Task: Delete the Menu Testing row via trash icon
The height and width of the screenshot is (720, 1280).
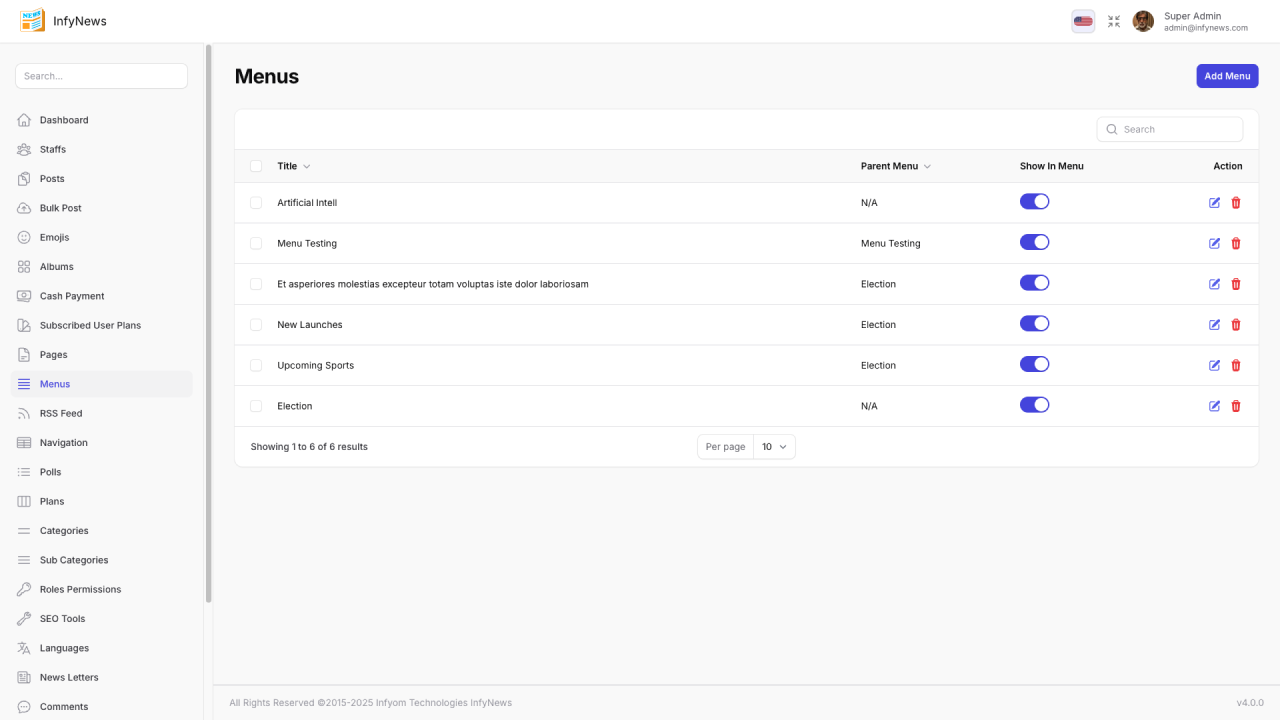Action: click(1236, 244)
